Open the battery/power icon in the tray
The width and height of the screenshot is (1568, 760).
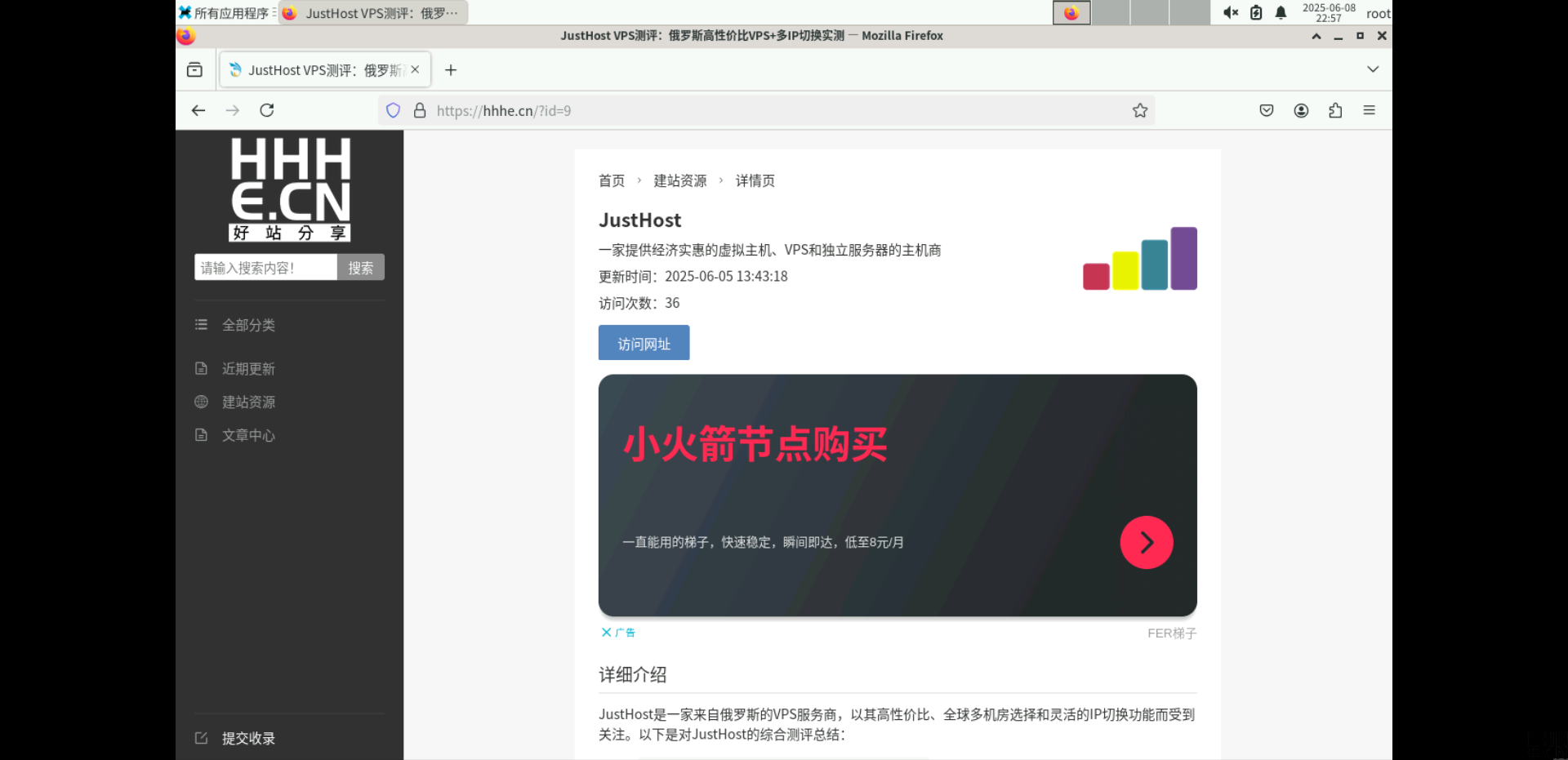tap(1256, 12)
